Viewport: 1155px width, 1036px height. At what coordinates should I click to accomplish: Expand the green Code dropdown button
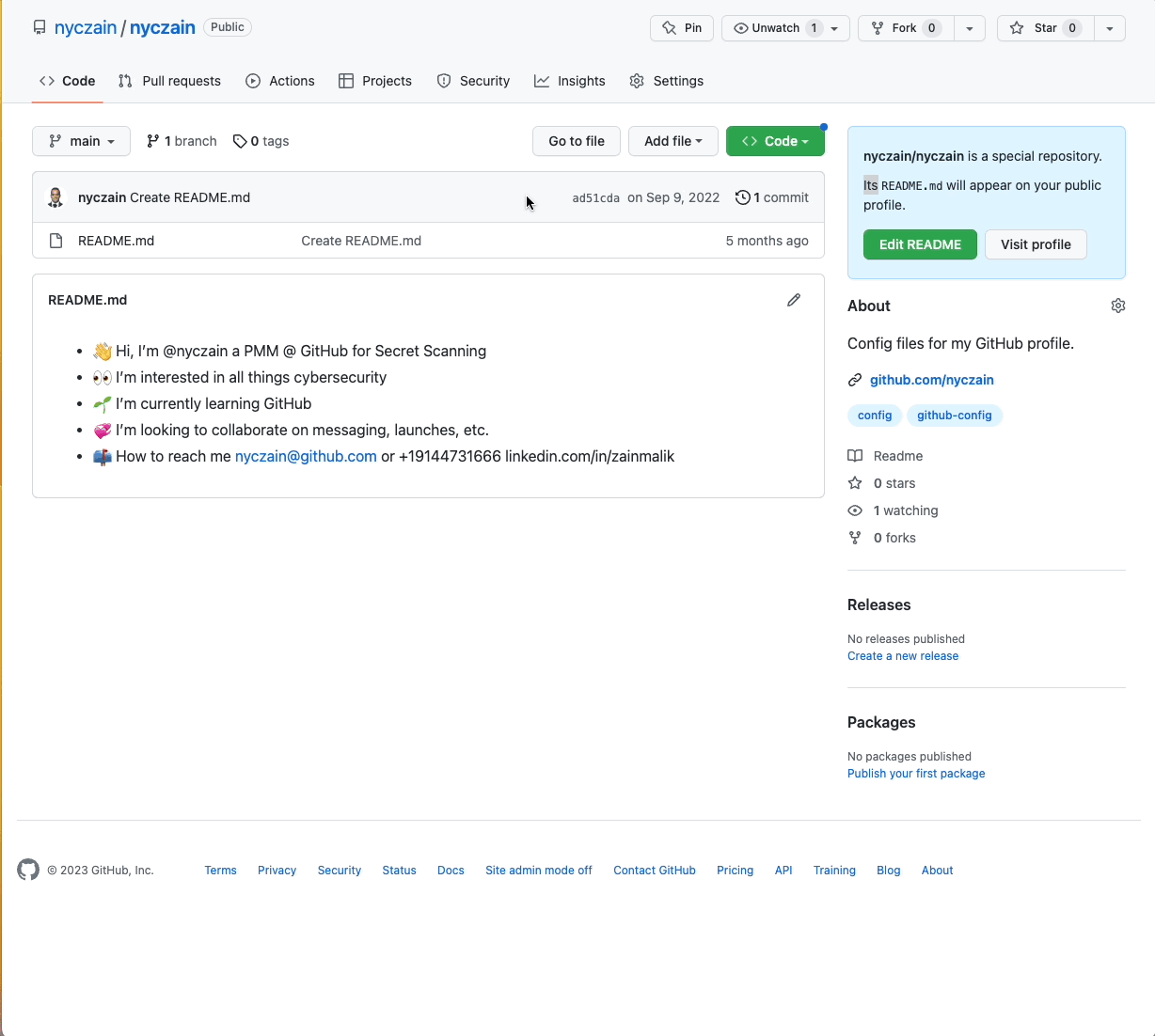click(775, 141)
